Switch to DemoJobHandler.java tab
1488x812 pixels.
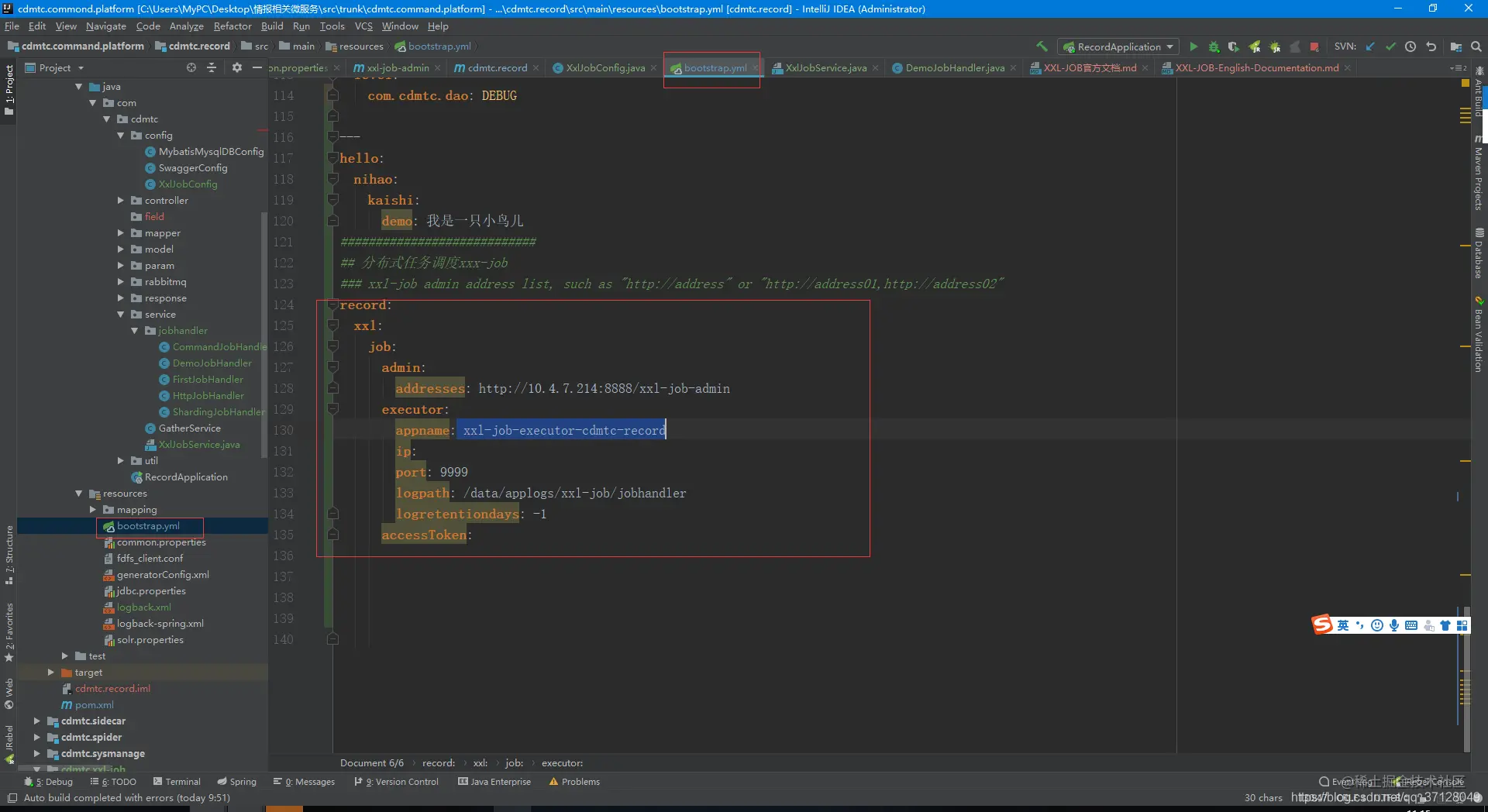tap(955, 68)
